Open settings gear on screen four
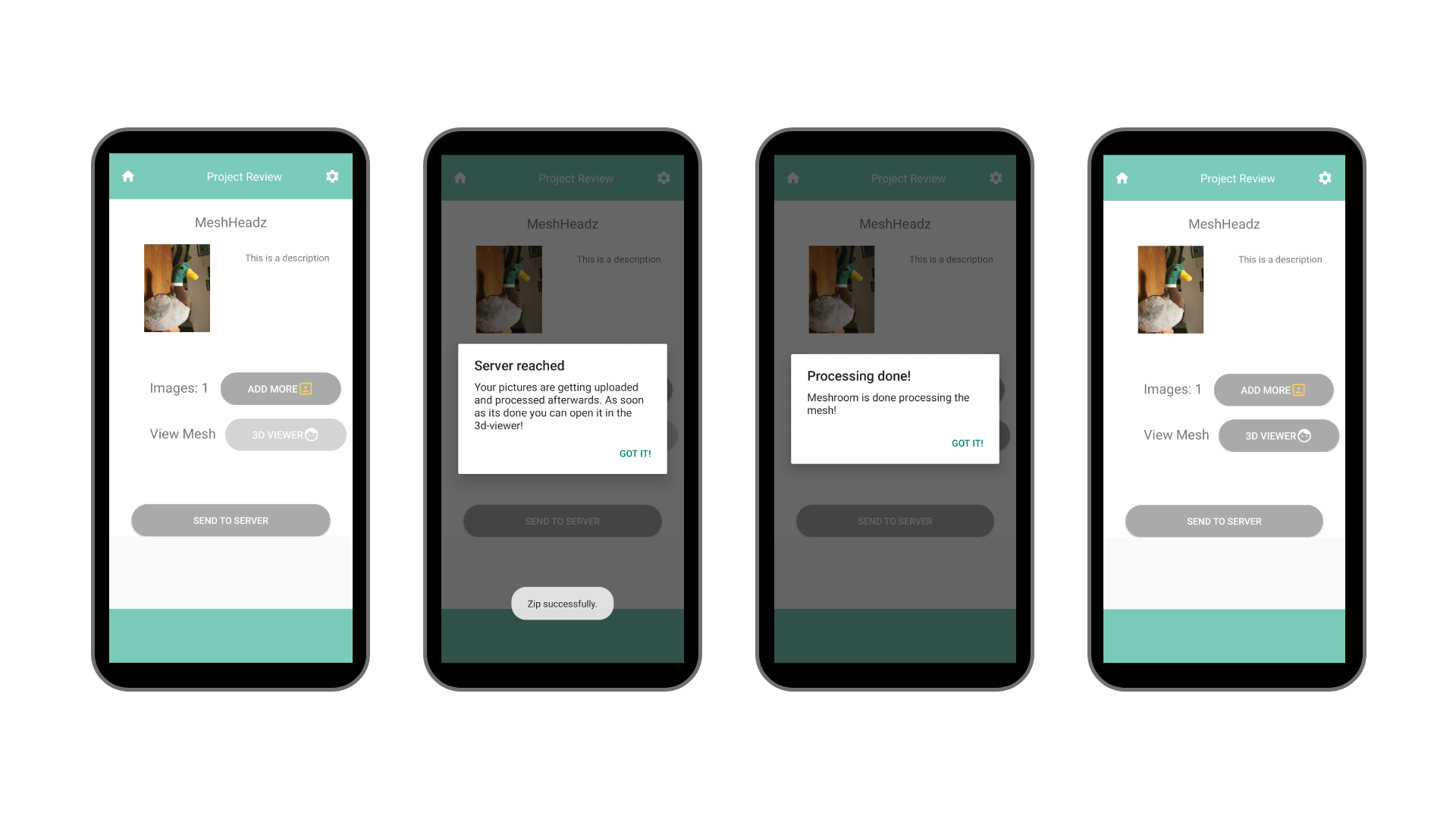1456x819 pixels. [1325, 178]
